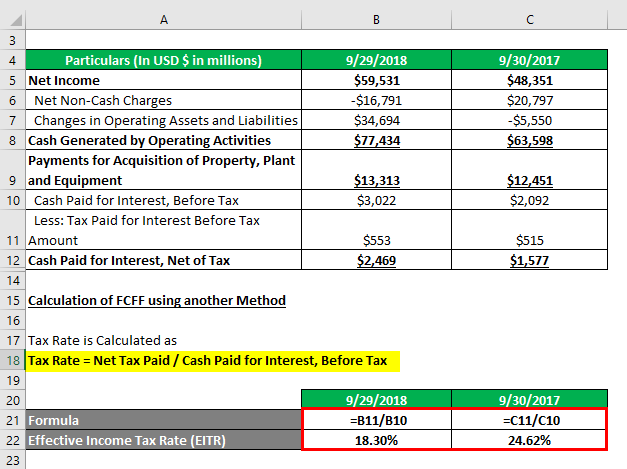Click the Net Non-Cash Charges cell
Image resolution: width=627 pixels, height=469 pixels.
pyautogui.click(x=164, y=100)
